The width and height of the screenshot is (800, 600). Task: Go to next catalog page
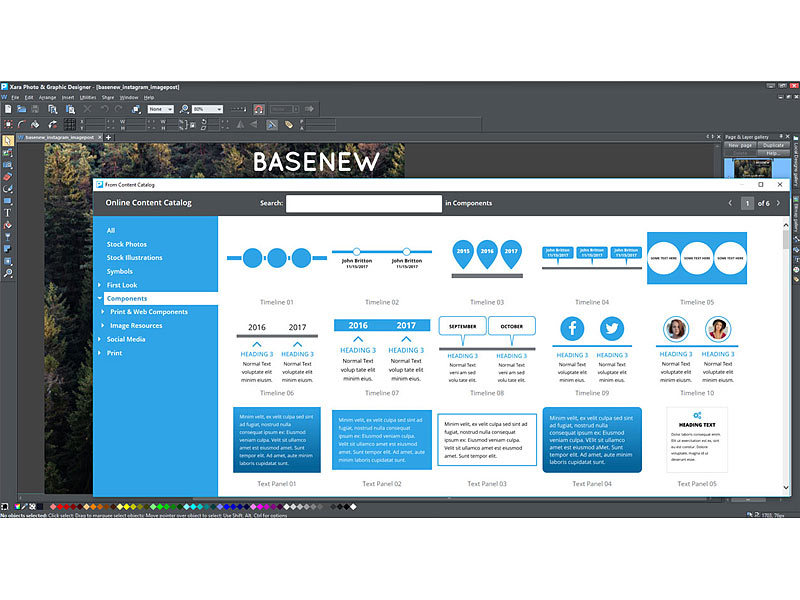pos(778,203)
